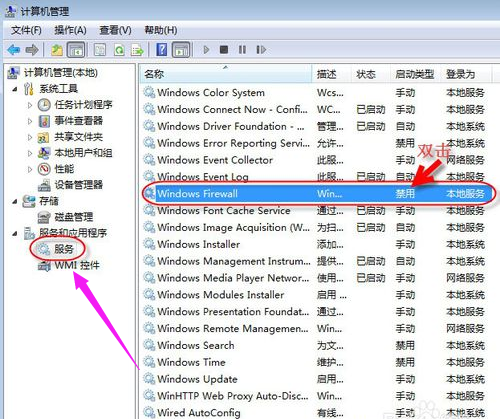
Task: Sort by the 启动类型 column header
Action: [x=415, y=74]
